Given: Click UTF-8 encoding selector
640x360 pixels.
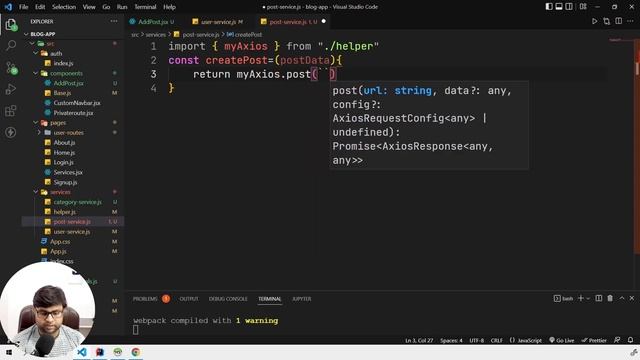Looking at the screenshot, I should click(x=476, y=340).
